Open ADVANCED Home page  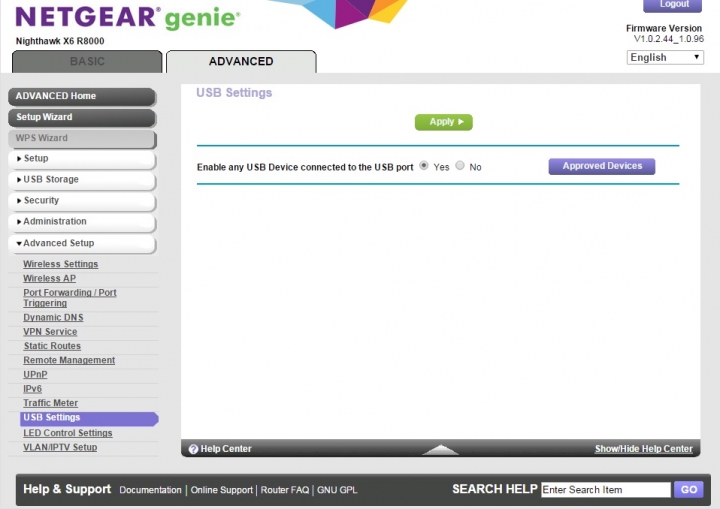(x=82, y=96)
